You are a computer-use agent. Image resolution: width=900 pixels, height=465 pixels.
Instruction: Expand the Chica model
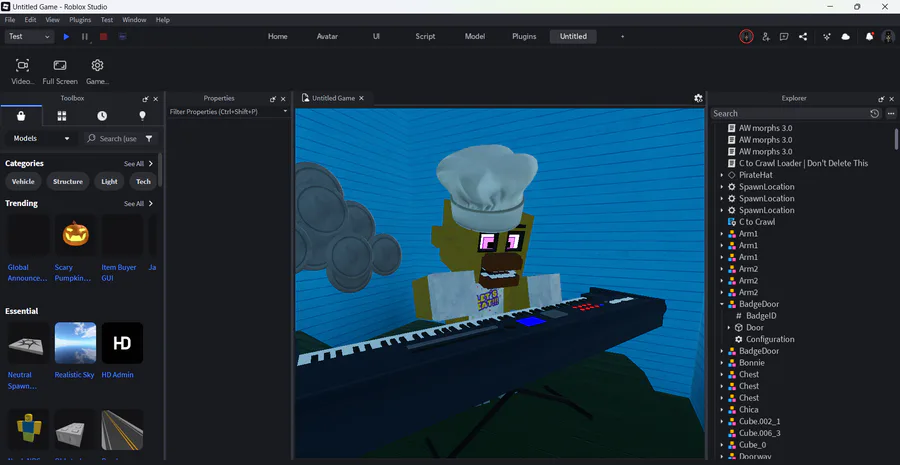722,410
